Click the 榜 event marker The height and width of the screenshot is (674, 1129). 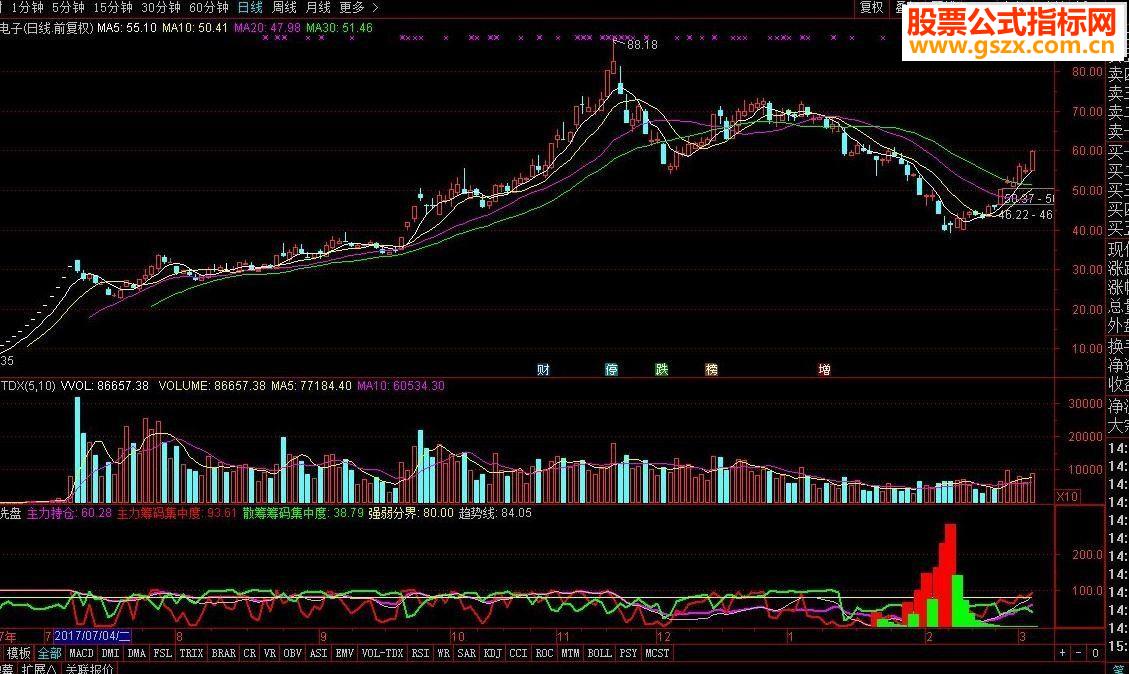tap(711, 369)
